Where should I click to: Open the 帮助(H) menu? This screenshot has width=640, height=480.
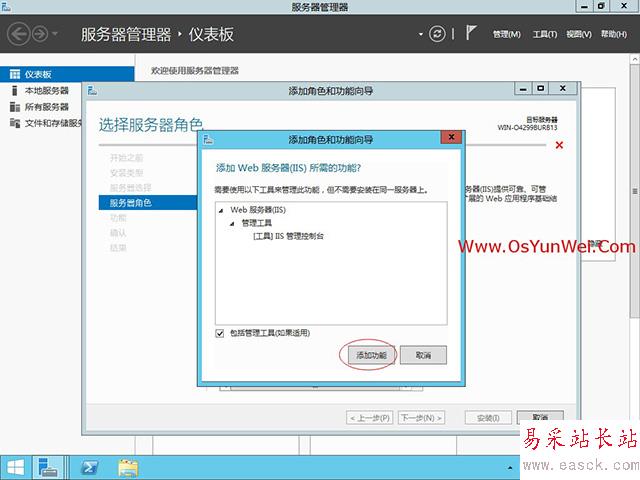pos(613,34)
